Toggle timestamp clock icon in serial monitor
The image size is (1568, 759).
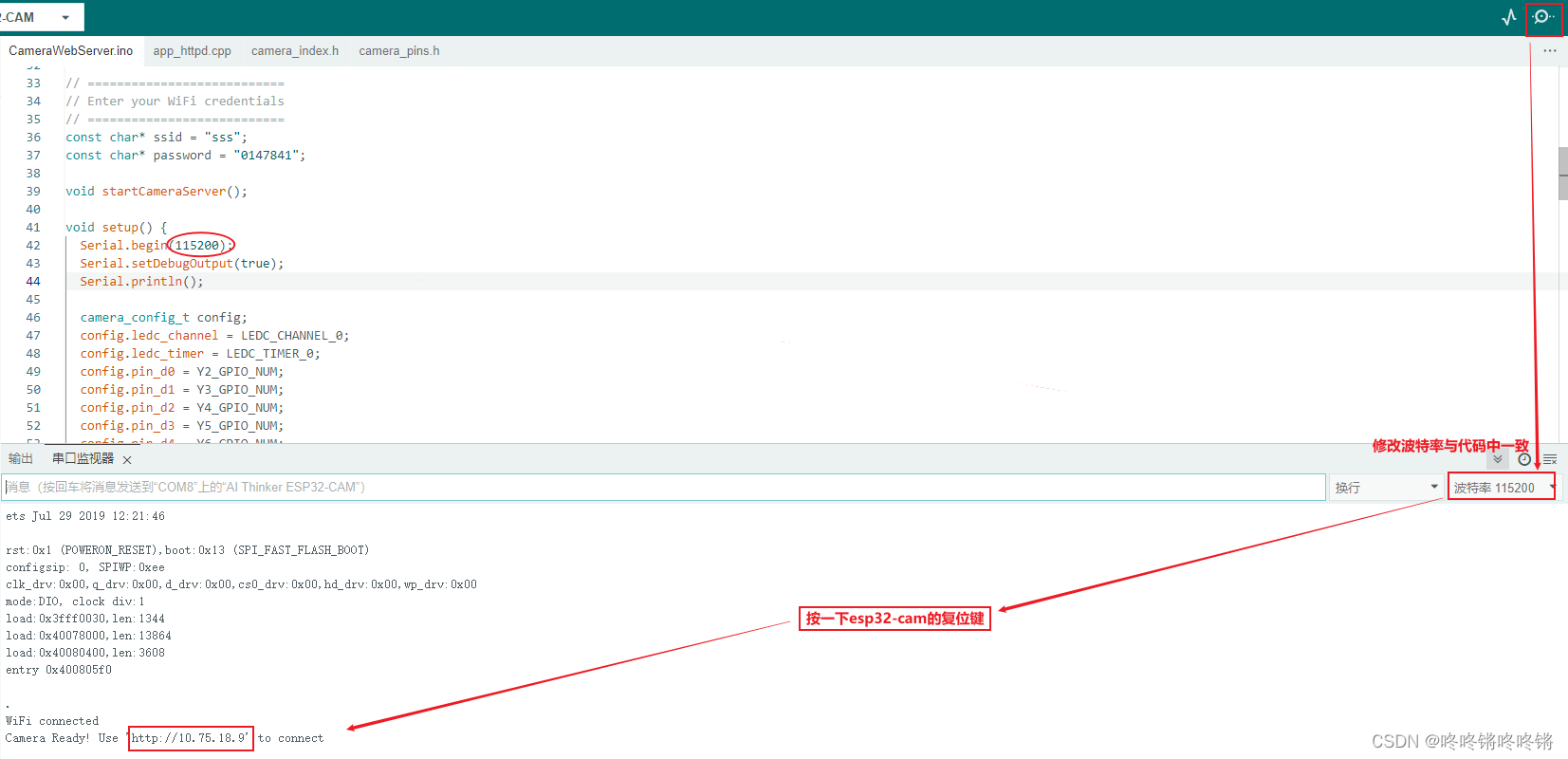(x=1524, y=459)
